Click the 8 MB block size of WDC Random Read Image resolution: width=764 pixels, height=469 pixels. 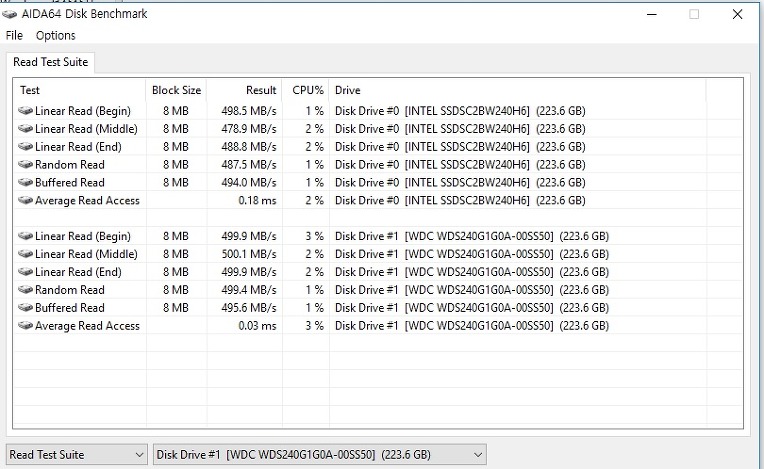pos(176,290)
